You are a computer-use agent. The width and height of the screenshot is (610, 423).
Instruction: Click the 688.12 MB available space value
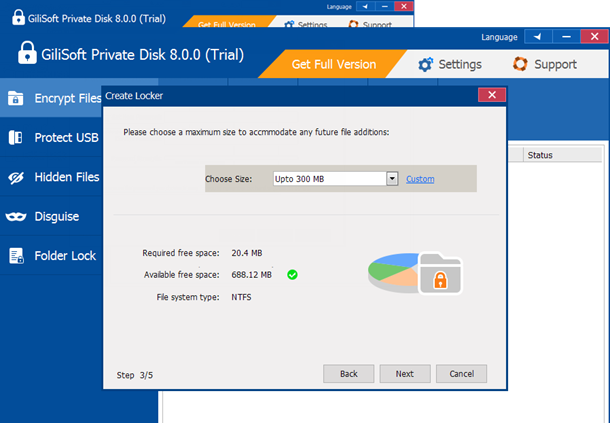(251, 275)
